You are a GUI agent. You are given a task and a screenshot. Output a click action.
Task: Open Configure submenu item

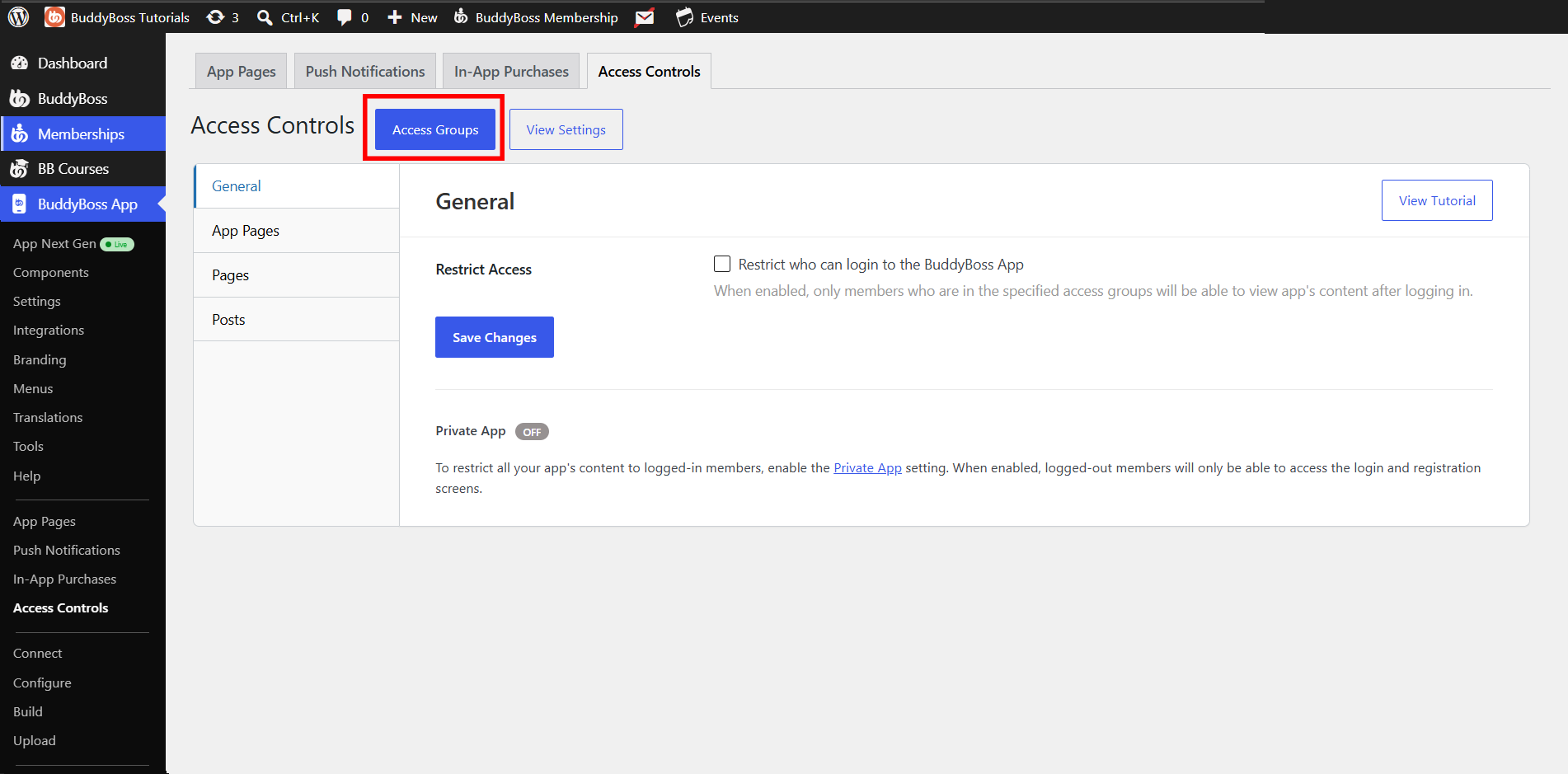(x=42, y=683)
